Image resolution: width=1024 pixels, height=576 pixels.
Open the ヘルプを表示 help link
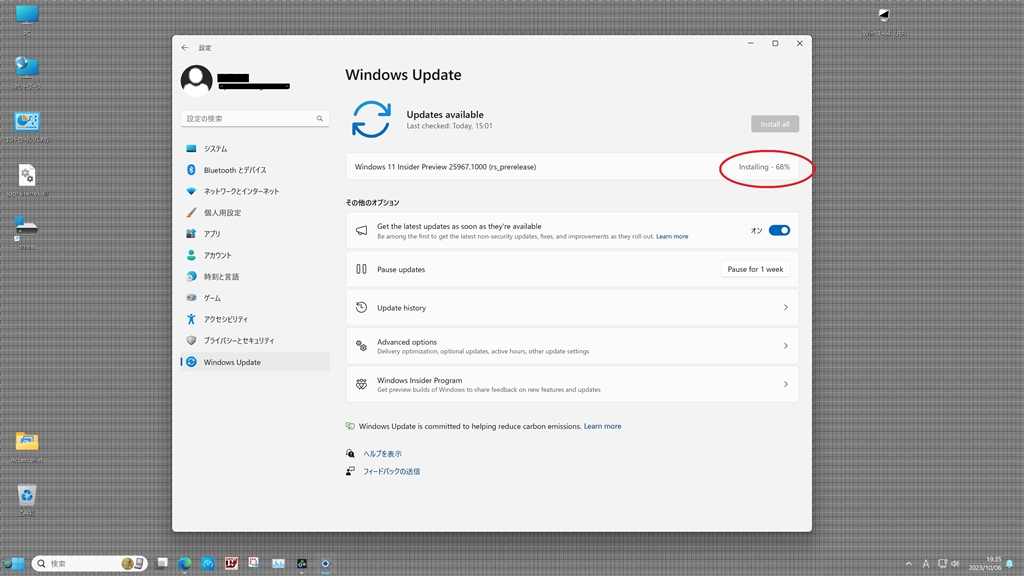pyautogui.click(x=383, y=454)
